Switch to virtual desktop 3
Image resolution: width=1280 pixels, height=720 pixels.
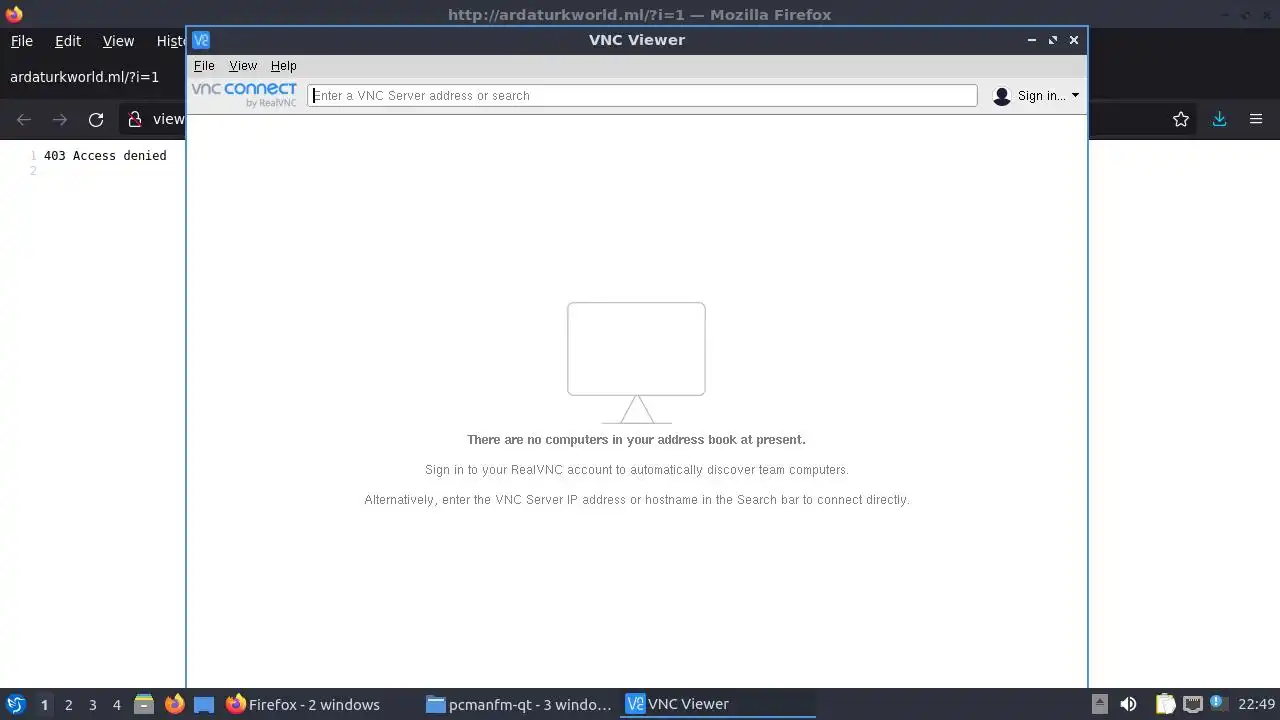[x=93, y=705]
